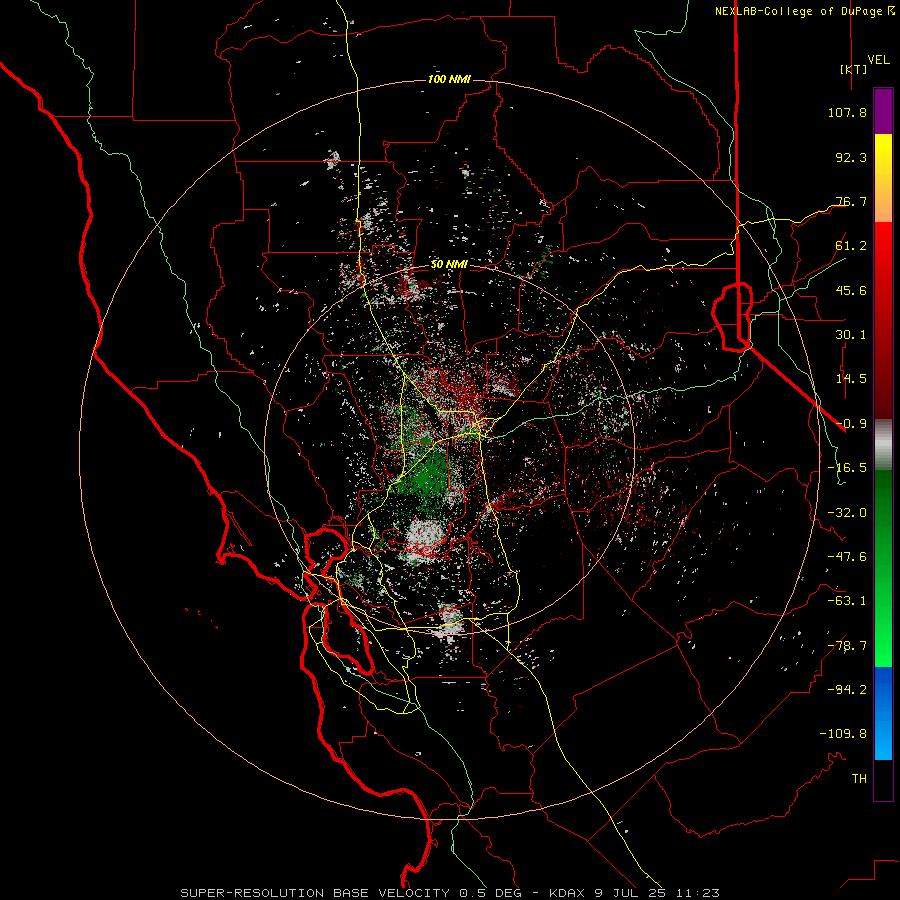Click the -47.6 velocity scale value

click(847, 557)
